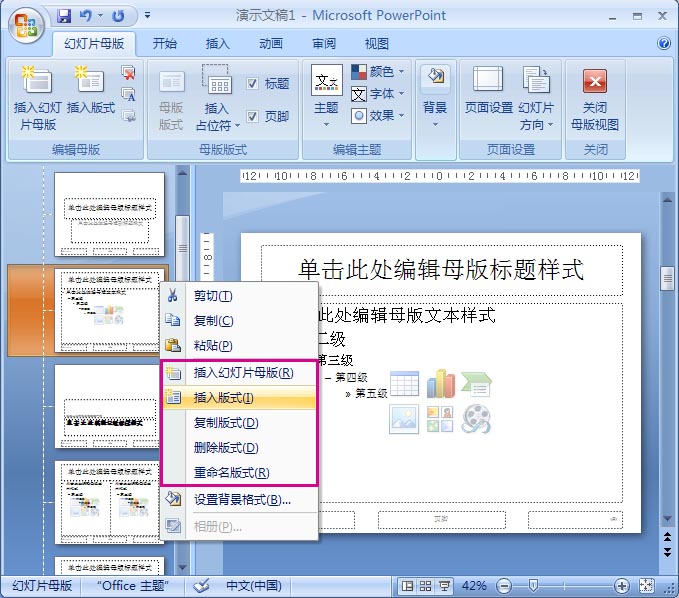Open the 动画 ribbon tab
This screenshot has width=679, height=598.
pos(271,44)
